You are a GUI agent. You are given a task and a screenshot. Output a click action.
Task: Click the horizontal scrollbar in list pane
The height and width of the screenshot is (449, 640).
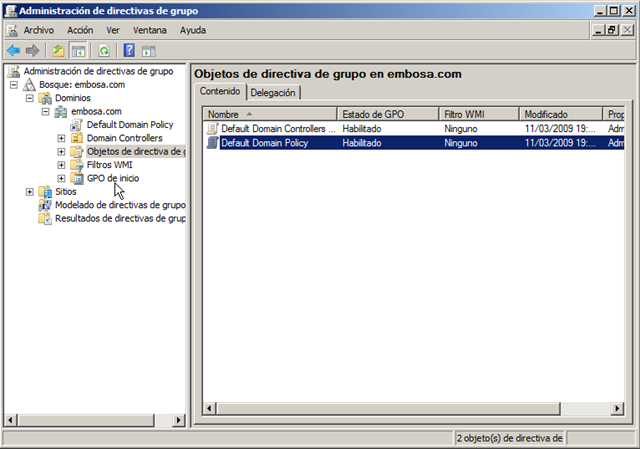pyautogui.click(x=400, y=409)
